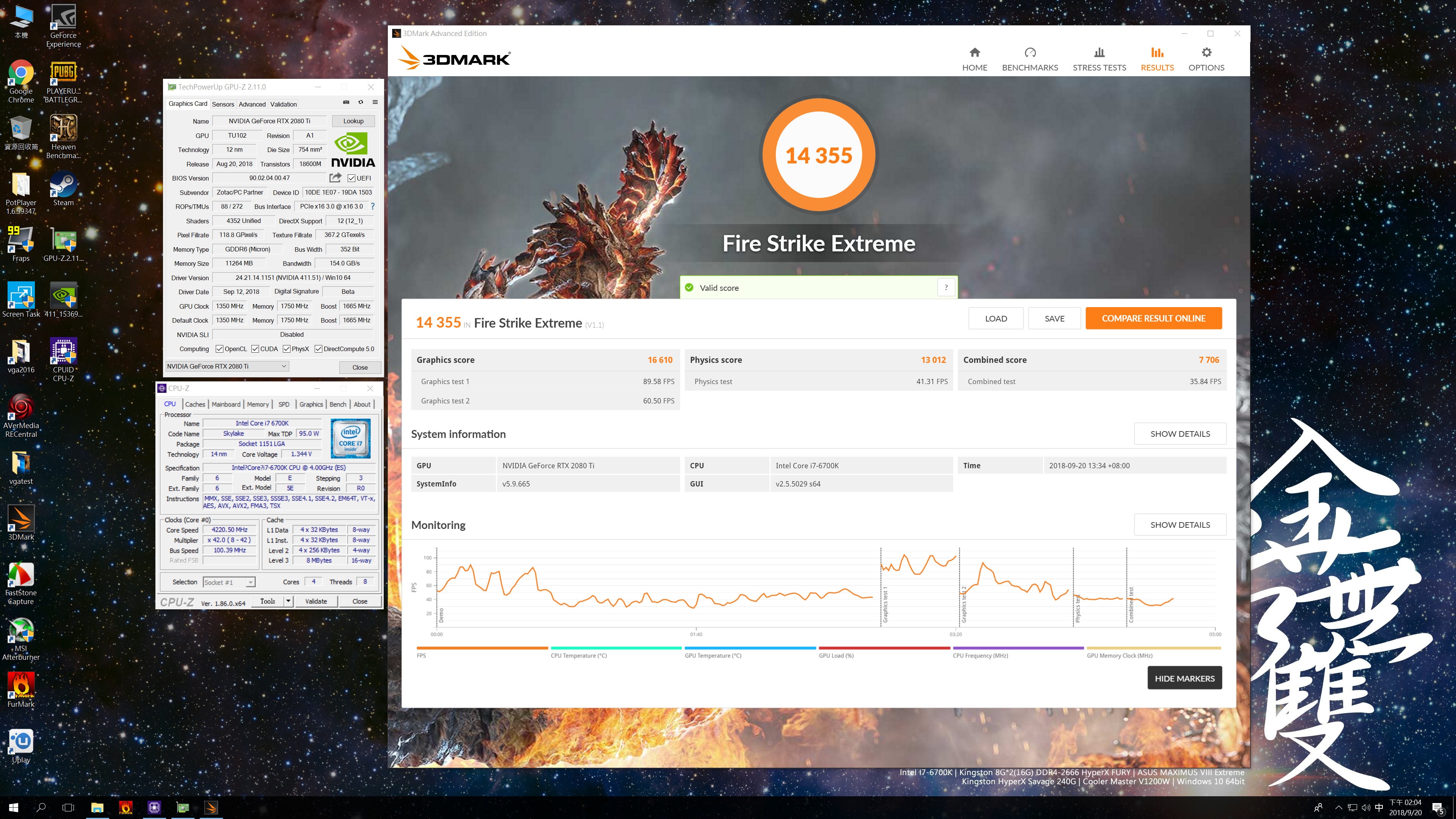Click the GPU-Z screenshot camera icon

(346, 102)
